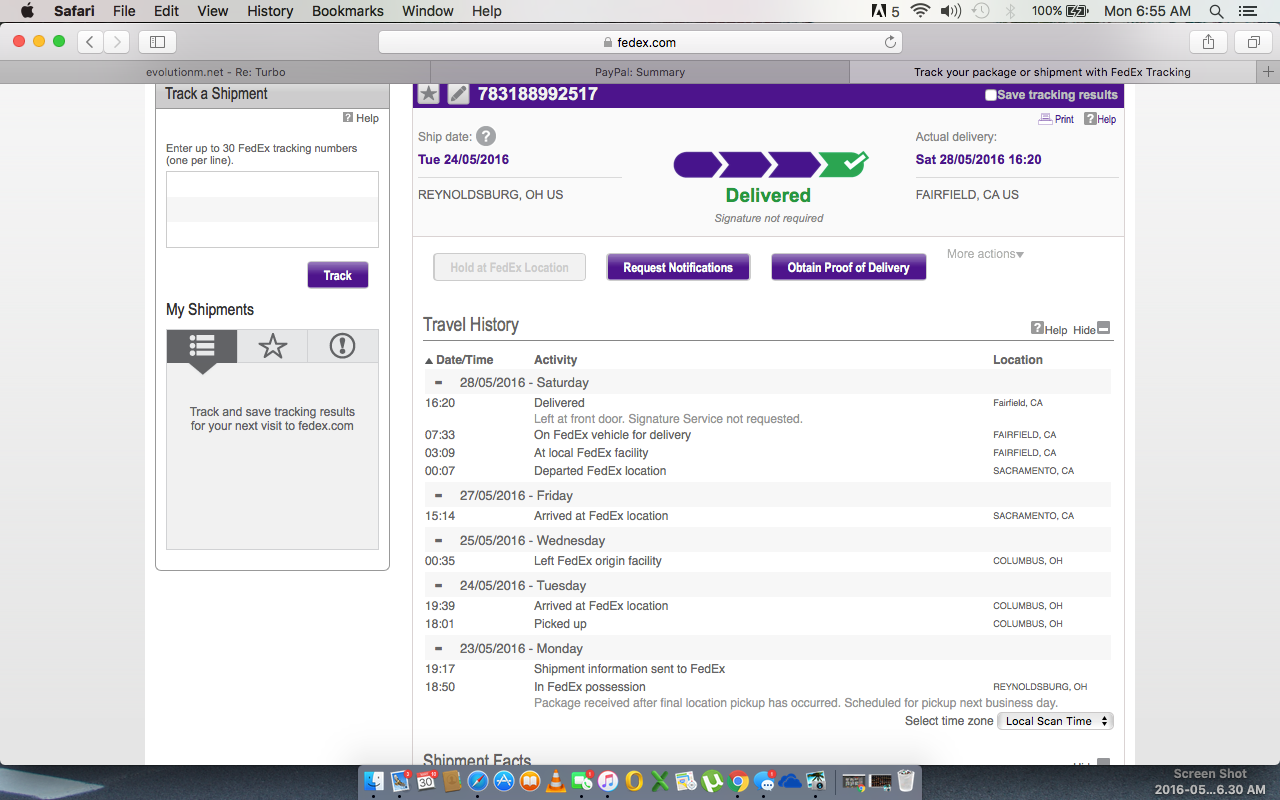Click the Obtain Proof of Delivery button
This screenshot has height=800, width=1280.
[x=848, y=267]
